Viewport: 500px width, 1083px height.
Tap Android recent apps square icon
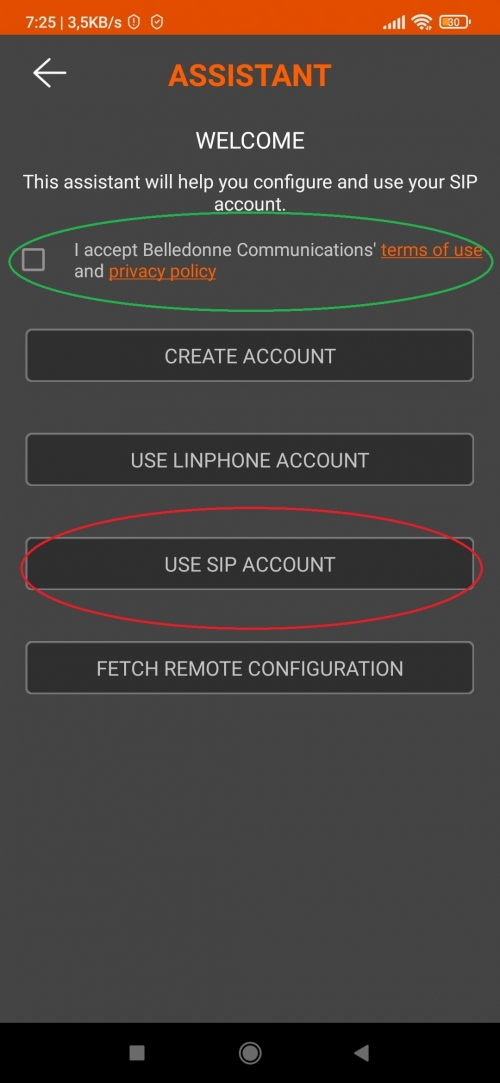(x=137, y=1053)
